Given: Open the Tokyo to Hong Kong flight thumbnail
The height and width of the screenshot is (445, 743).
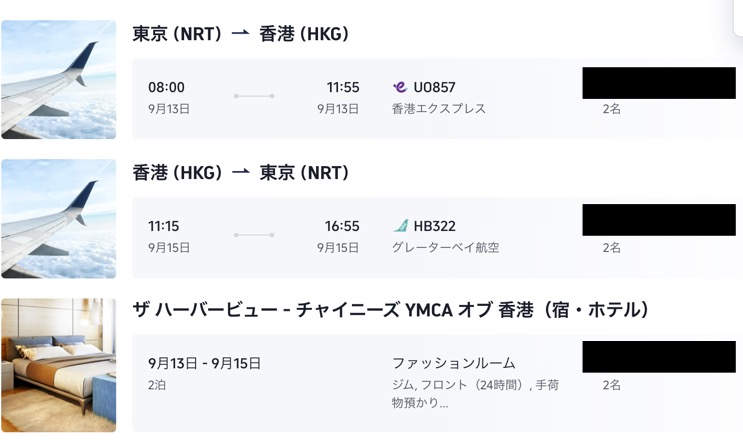Looking at the screenshot, I should 58,80.
